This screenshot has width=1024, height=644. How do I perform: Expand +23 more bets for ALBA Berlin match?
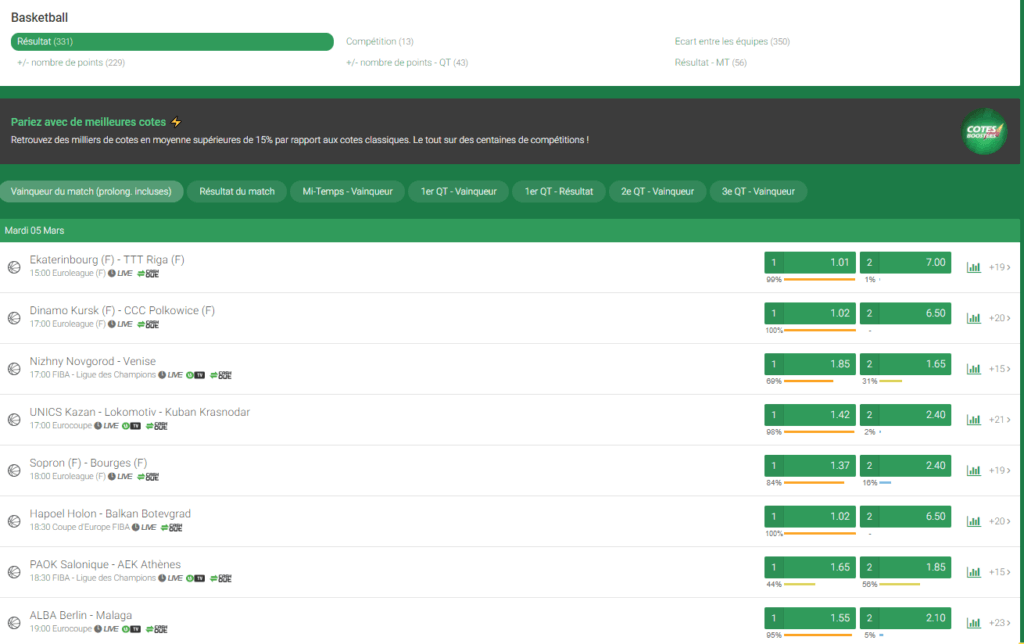pos(999,623)
